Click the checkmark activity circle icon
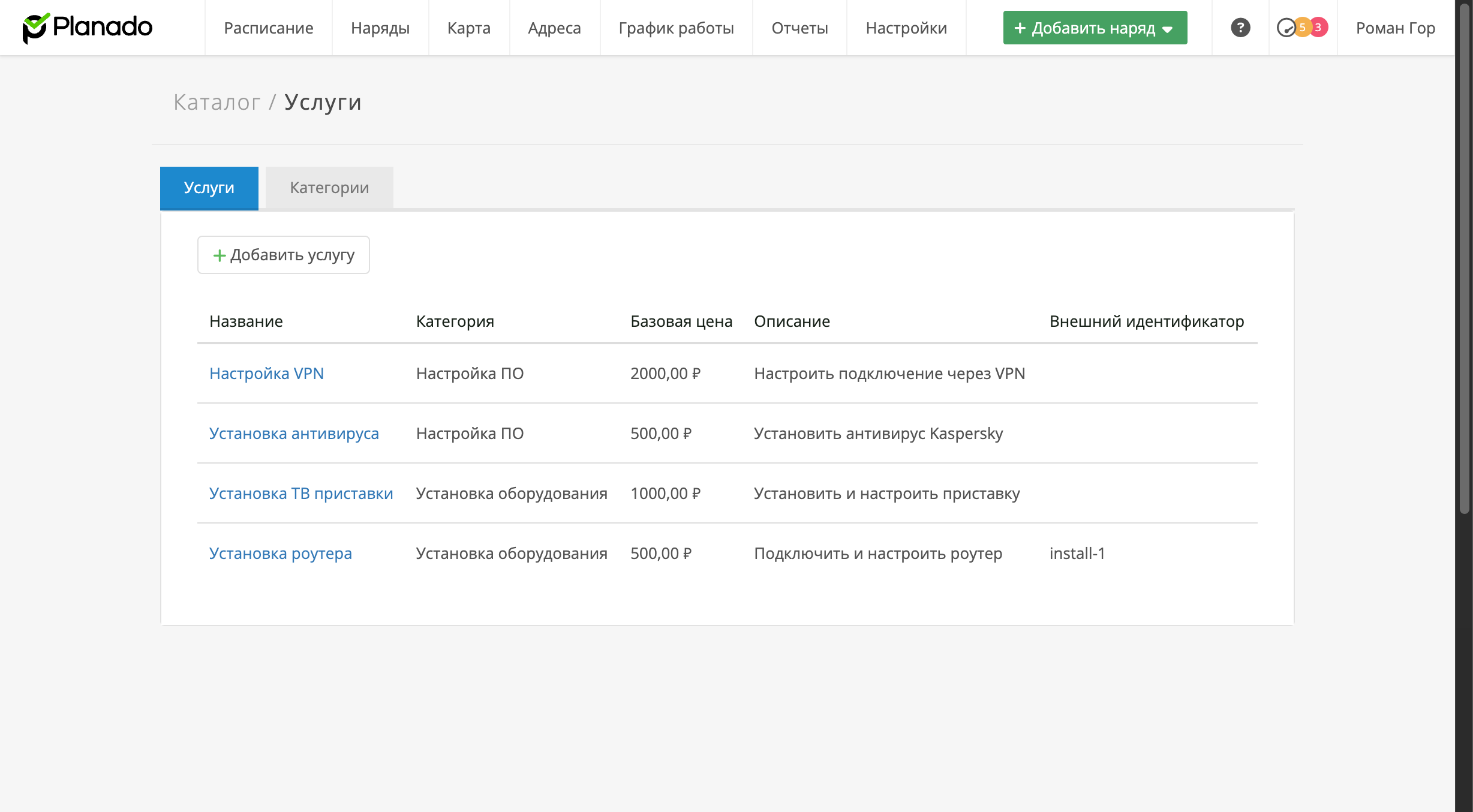Screen dimensions: 1473x812 coord(1285,28)
